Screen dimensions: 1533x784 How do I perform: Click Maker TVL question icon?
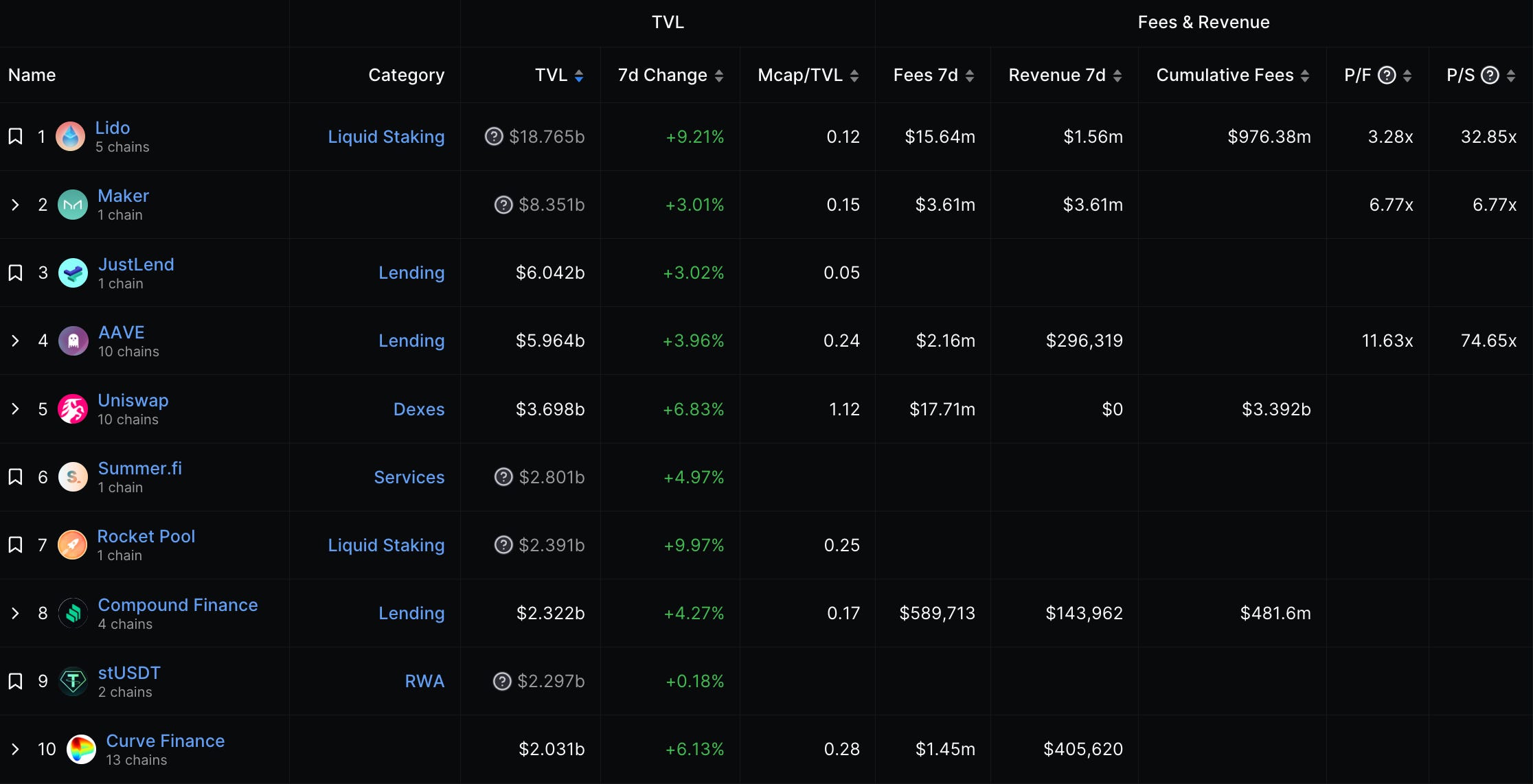point(503,205)
